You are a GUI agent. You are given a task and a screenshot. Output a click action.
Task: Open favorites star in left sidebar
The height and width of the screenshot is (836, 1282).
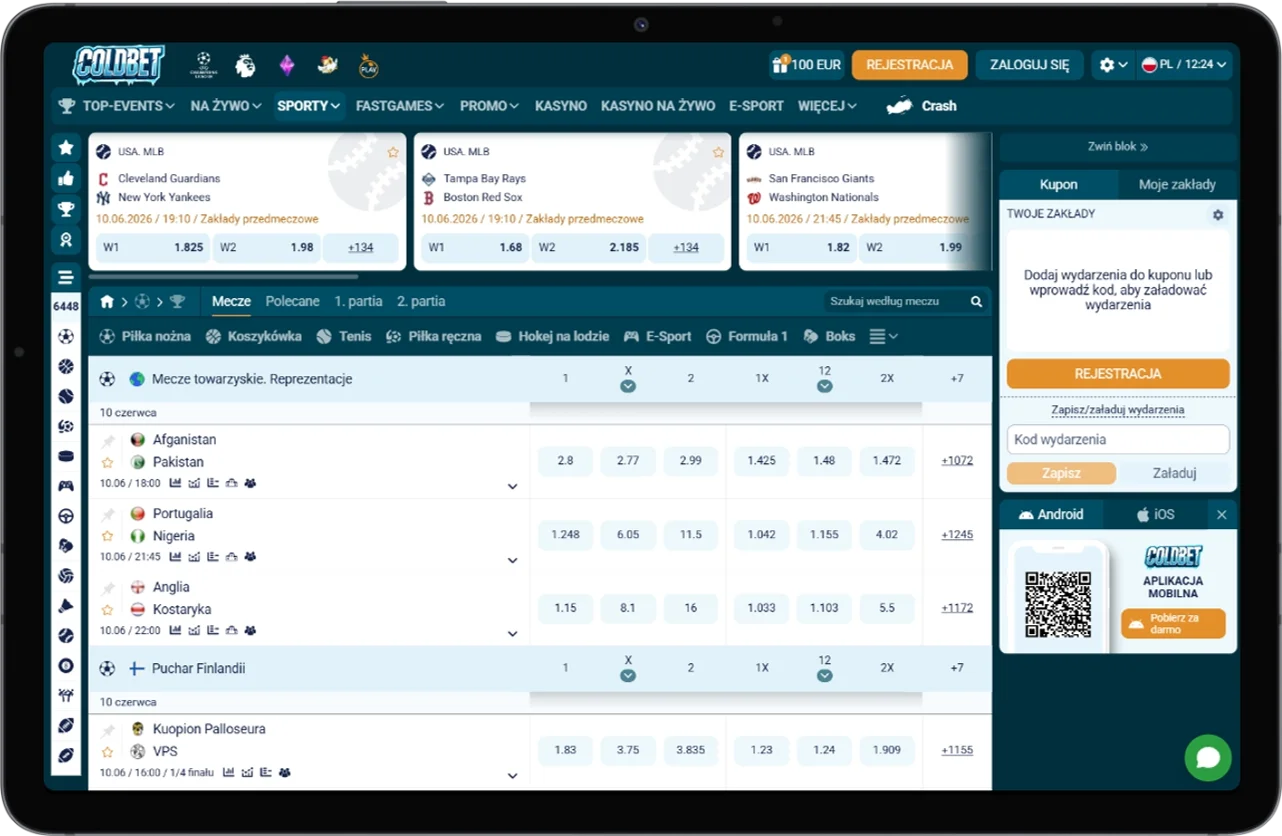pos(66,148)
